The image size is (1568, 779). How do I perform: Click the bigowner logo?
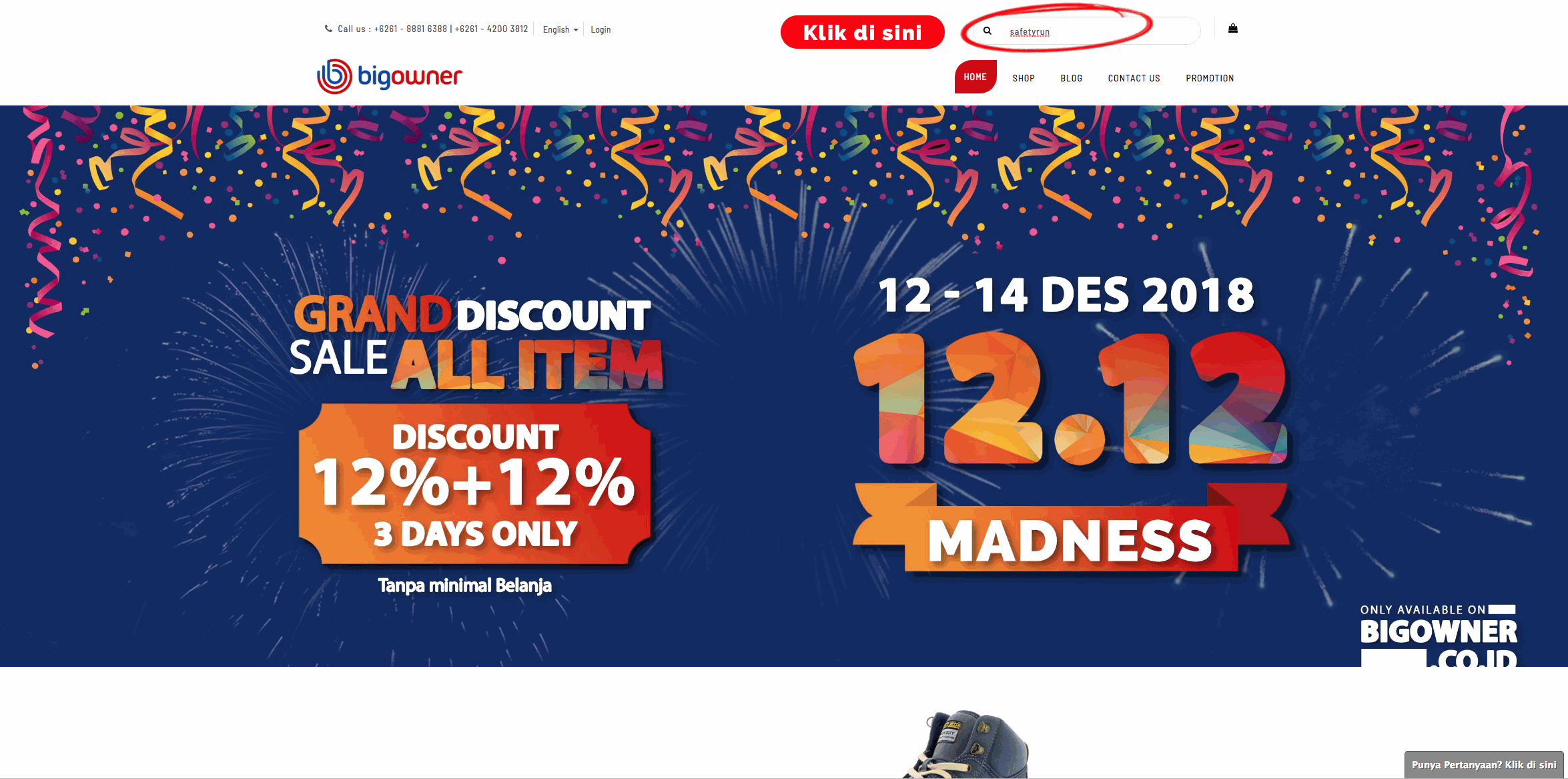click(390, 76)
